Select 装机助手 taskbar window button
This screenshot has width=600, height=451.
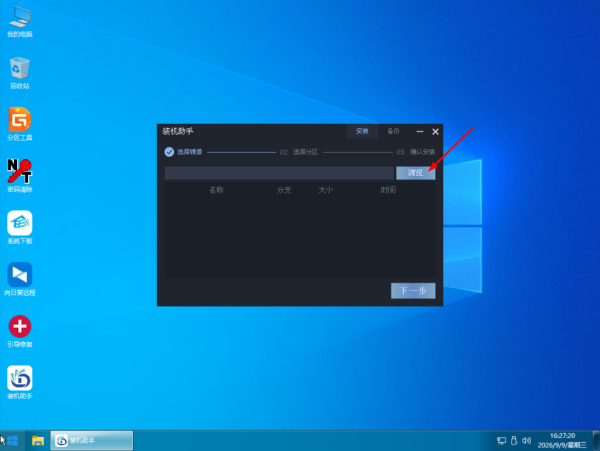92,441
